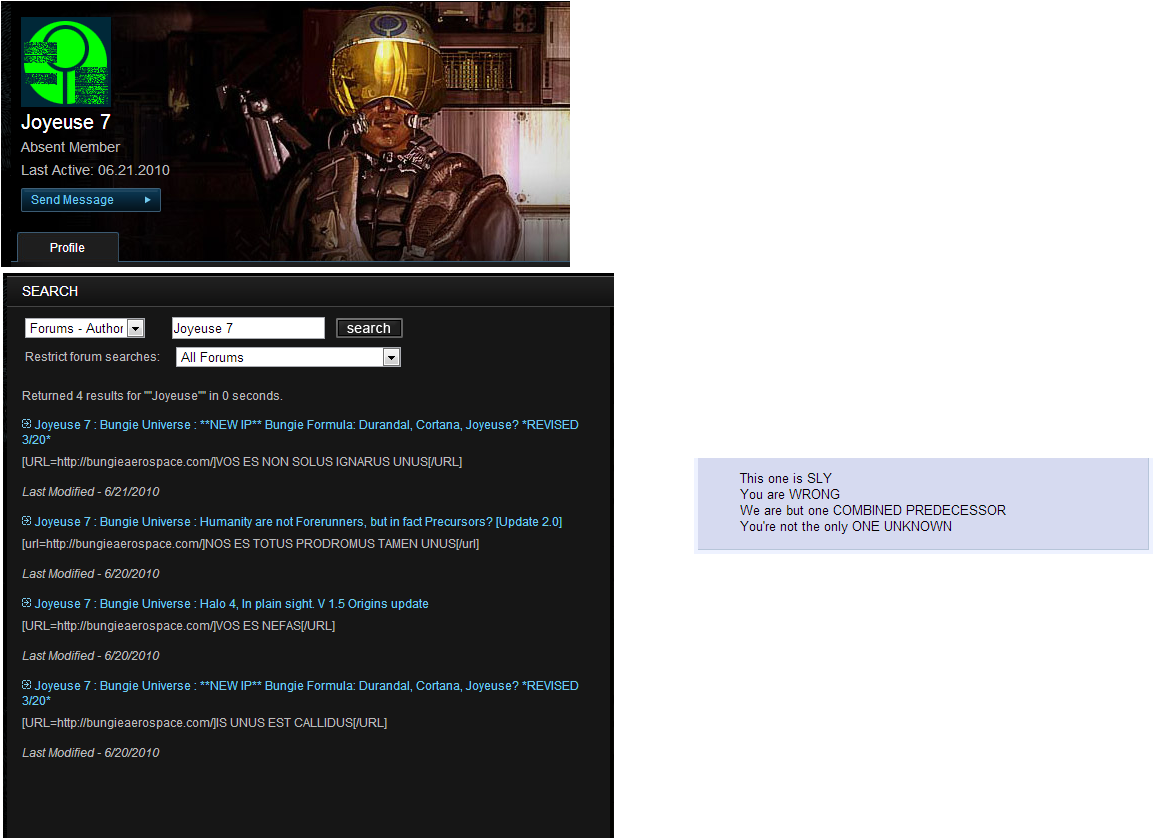
Task: Open the Halo 4, In plain sight thread link
Action: [x=231, y=604]
